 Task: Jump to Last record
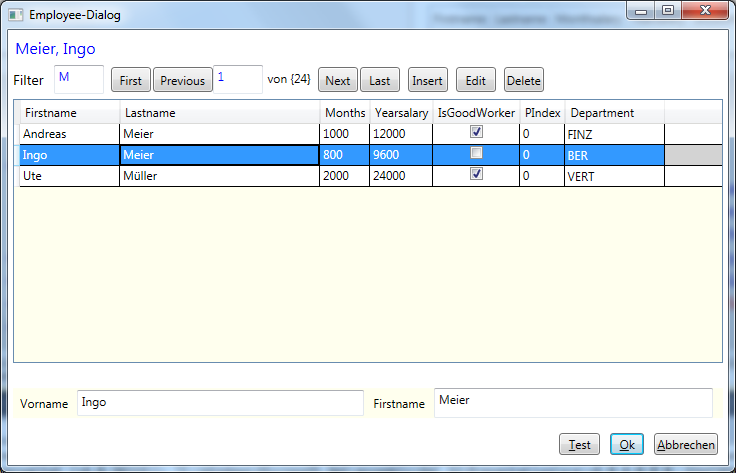380,81
